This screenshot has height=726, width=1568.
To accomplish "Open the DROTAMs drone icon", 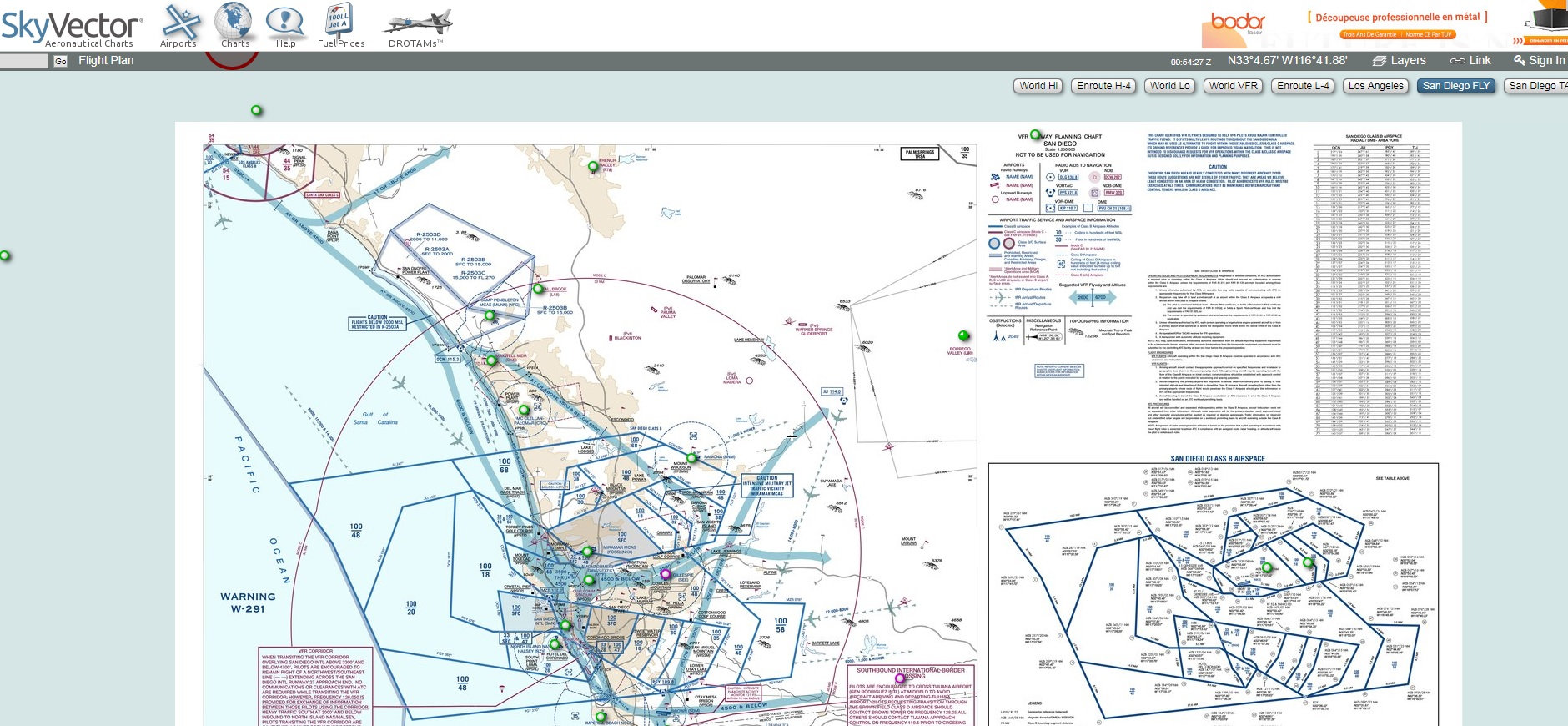I will click(x=416, y=28).
